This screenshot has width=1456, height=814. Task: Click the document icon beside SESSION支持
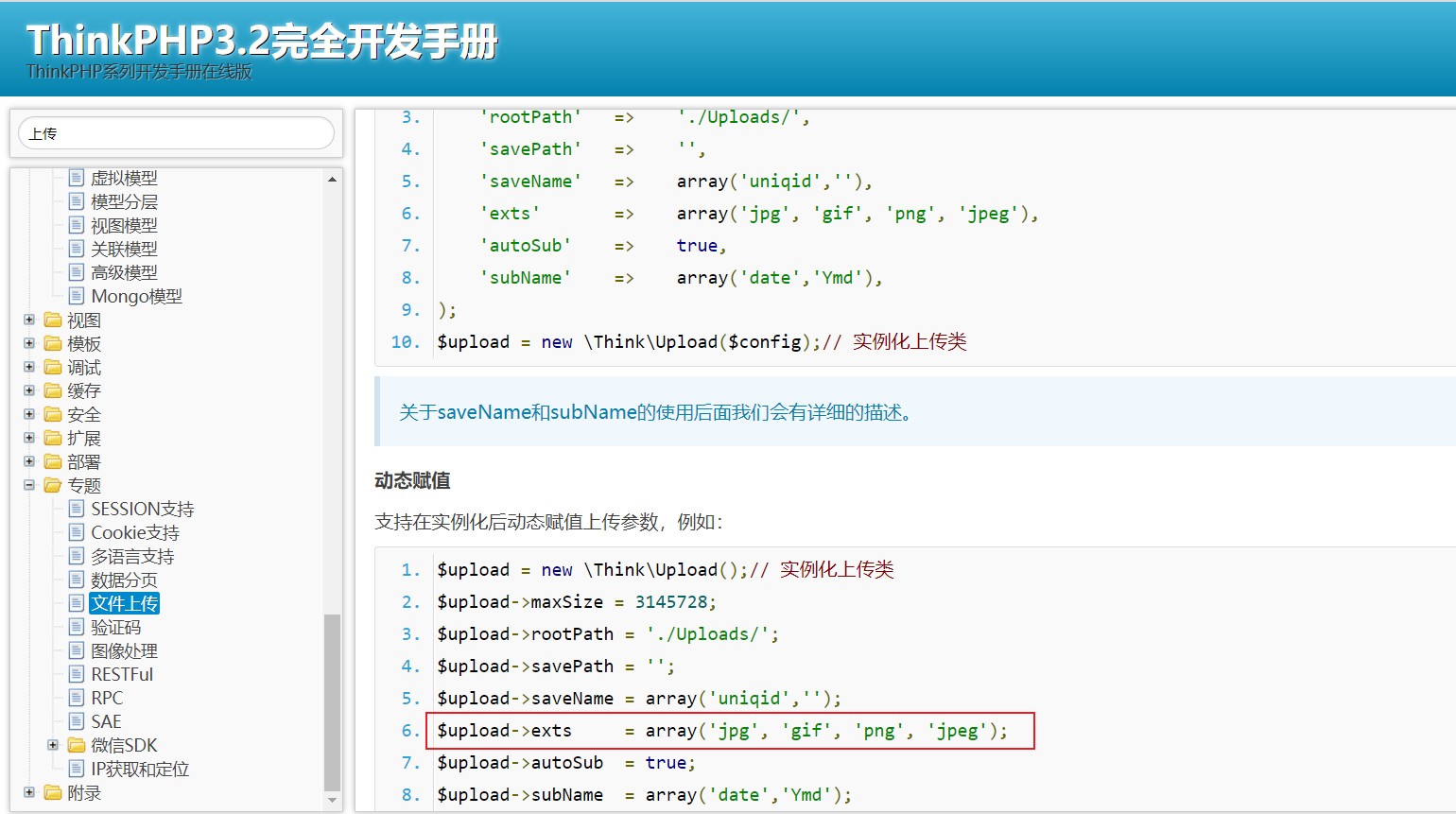(x=77, y=508)
